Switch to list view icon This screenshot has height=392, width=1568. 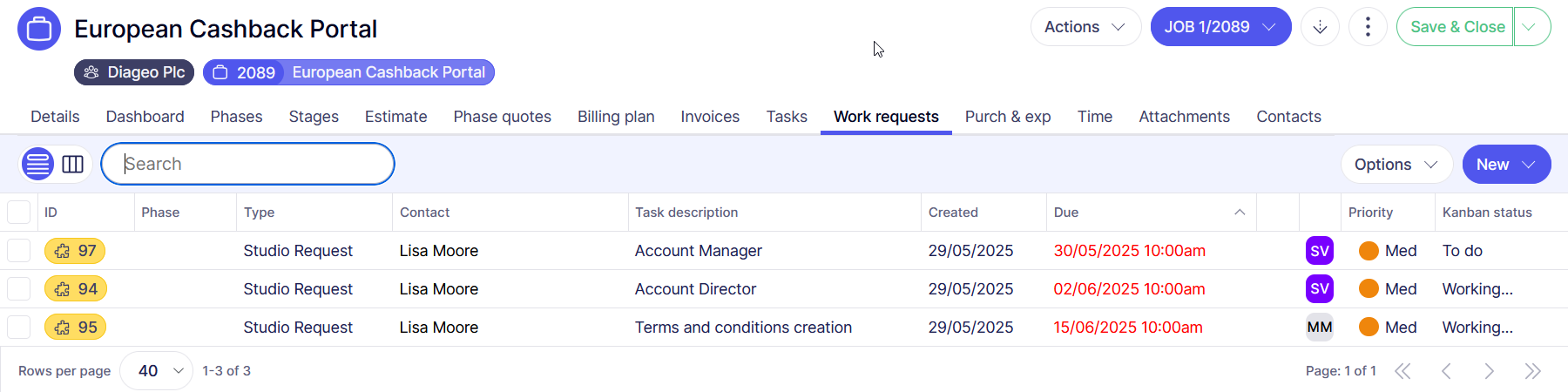[37, 164]
